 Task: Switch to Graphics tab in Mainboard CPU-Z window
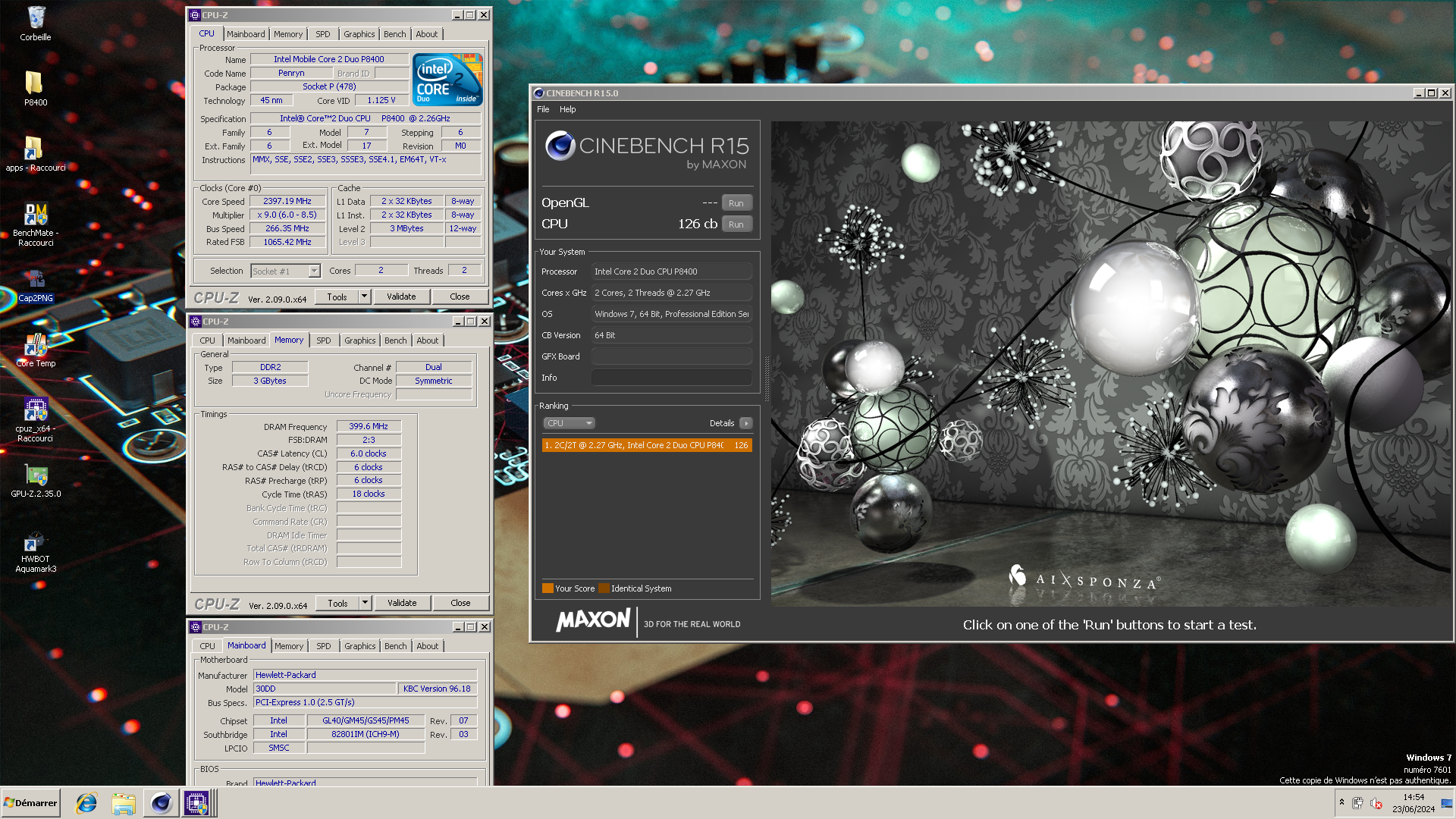pyautogui.click(x=359, y=646)
